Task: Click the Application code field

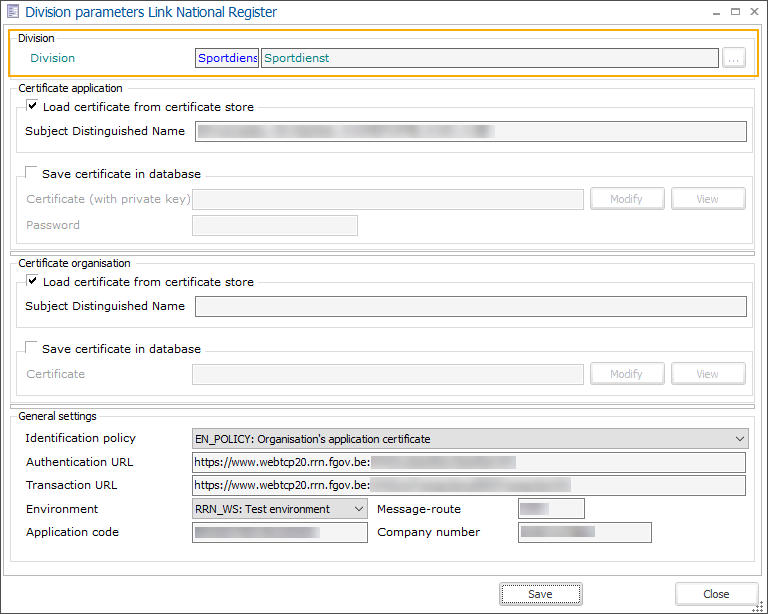Action: tap(280, 532)
